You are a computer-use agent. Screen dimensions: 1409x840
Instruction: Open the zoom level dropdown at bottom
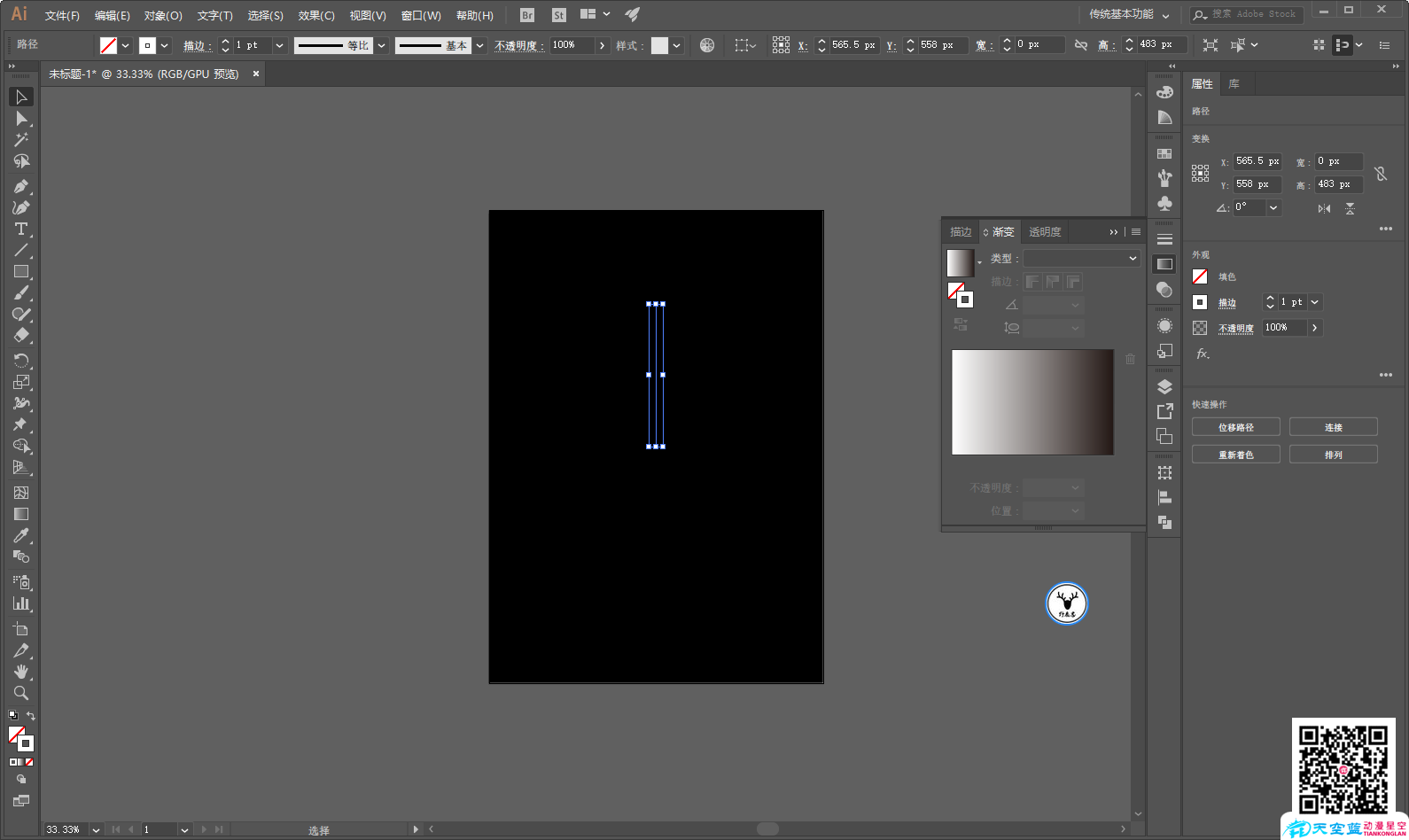[96, 829]
